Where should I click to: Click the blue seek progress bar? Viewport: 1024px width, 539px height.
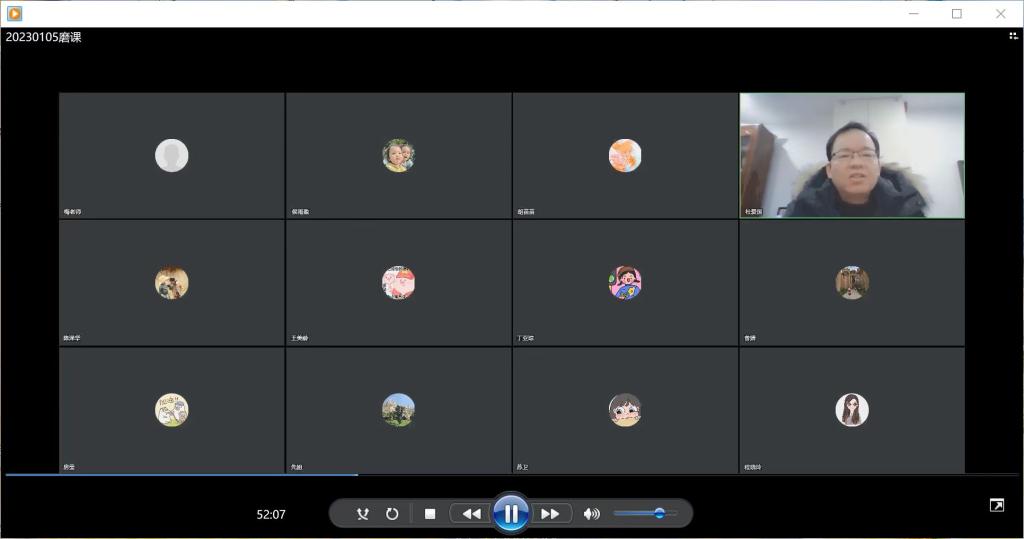point(180,475)
